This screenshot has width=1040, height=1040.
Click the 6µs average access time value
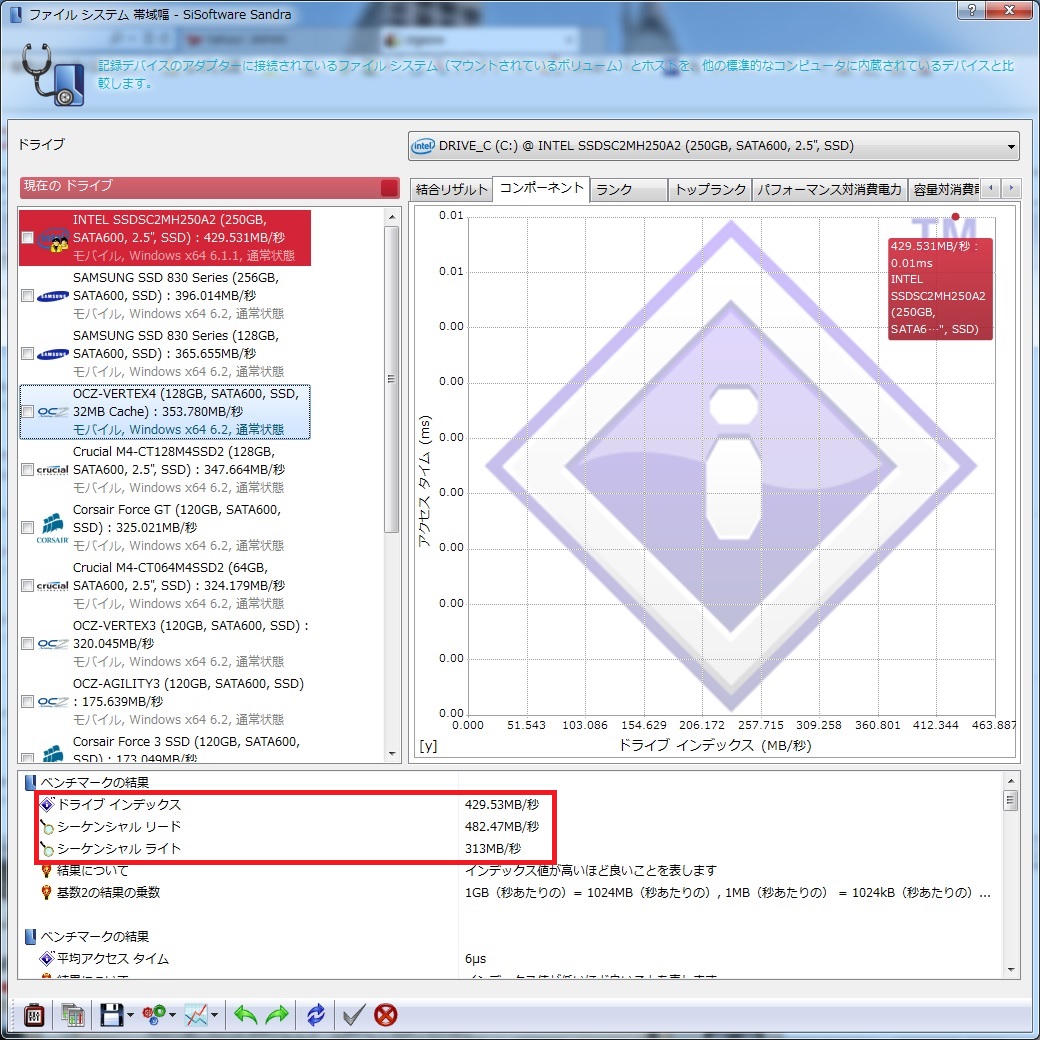[476, 959]
